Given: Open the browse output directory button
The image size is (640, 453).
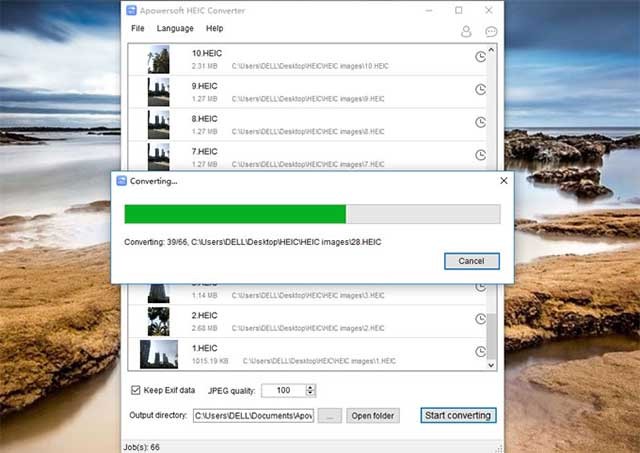Looking at the screenshot, I should pos(330,416).
